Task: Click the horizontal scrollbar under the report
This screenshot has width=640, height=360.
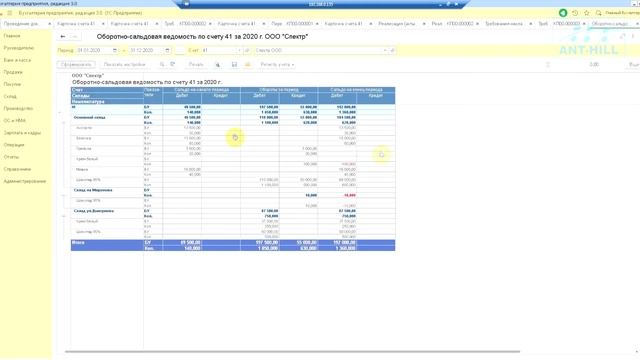Action: (292, 351)
